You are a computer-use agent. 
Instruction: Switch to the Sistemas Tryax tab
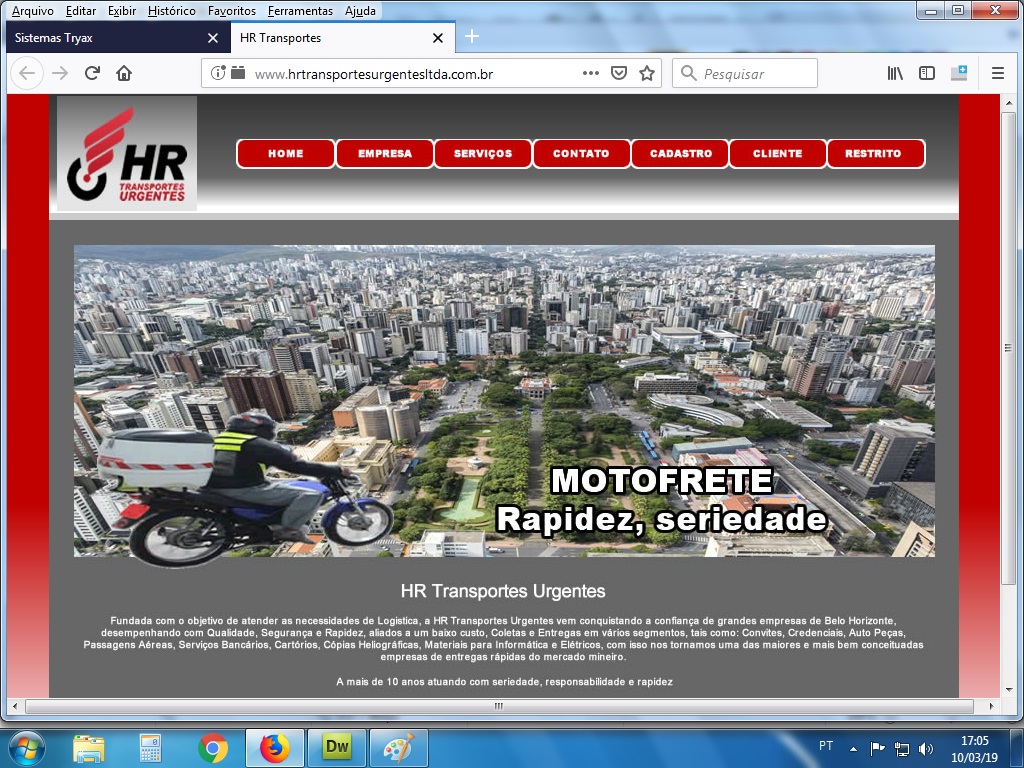click(110, 38)
